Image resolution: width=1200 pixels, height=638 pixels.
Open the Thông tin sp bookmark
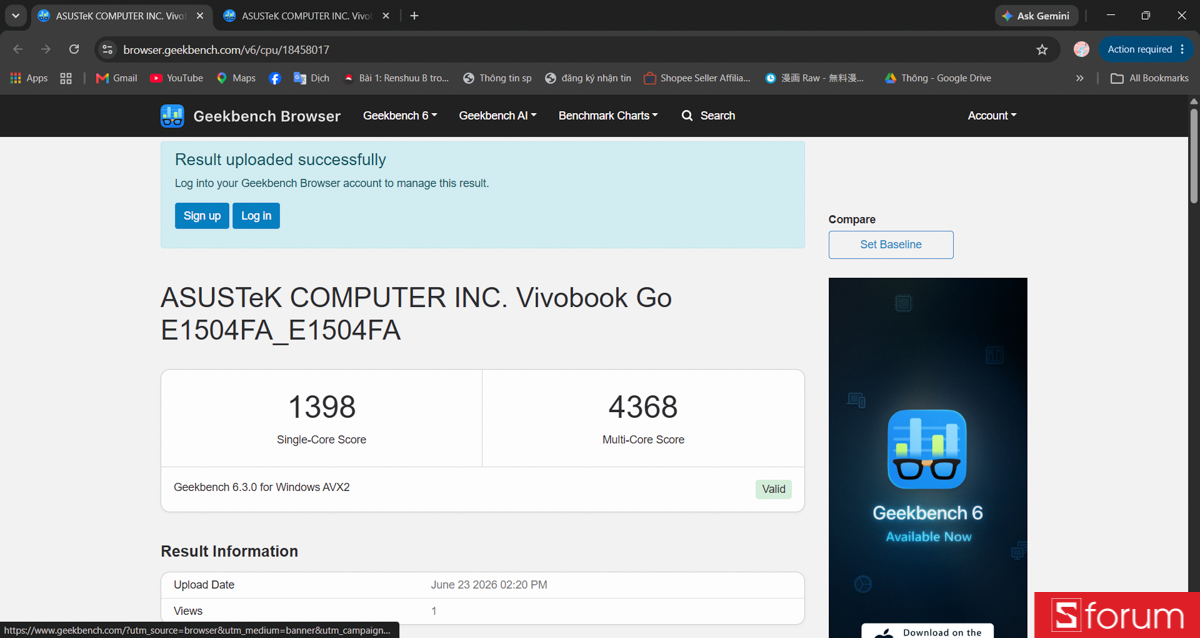497,78
